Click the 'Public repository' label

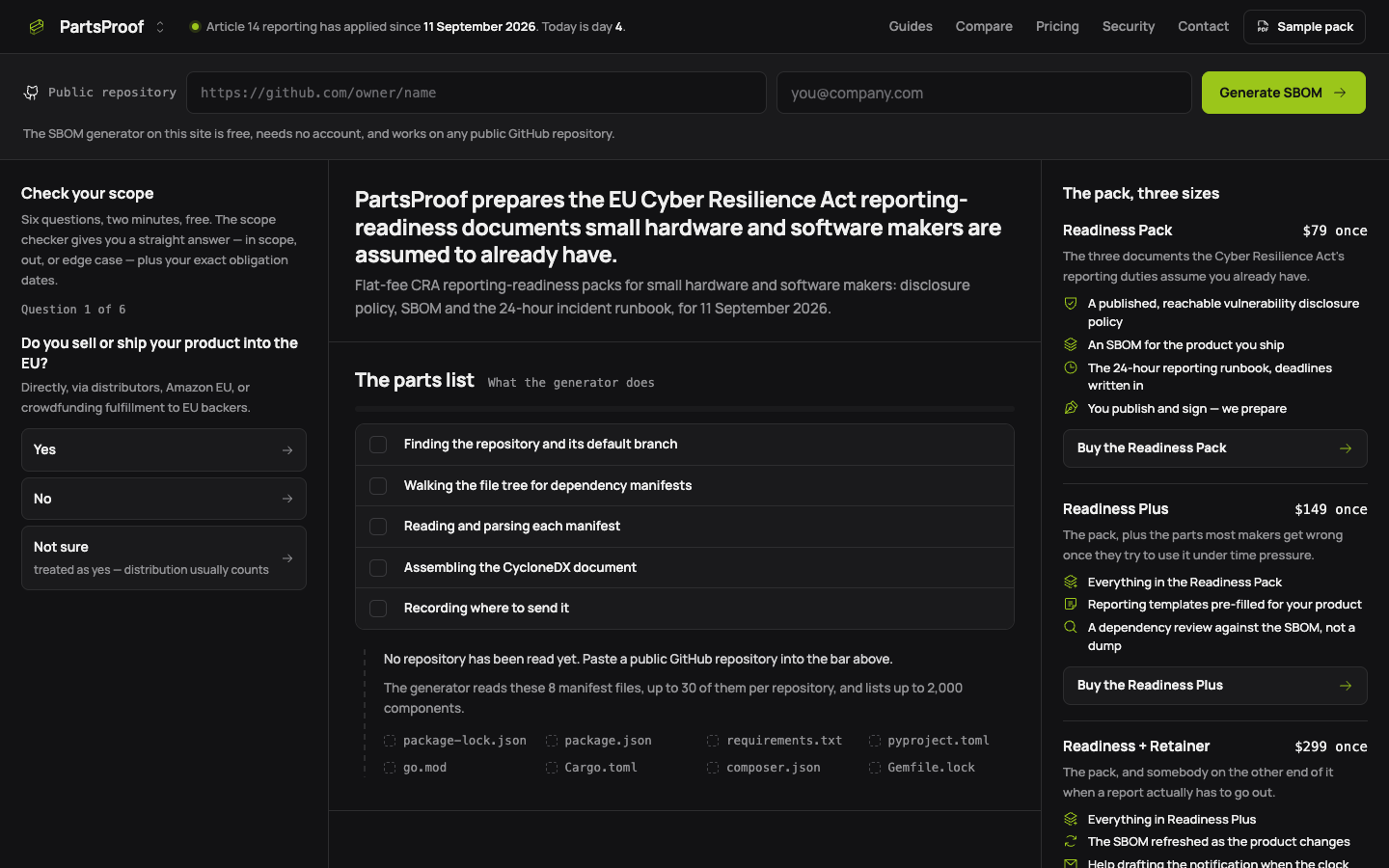click(x=112, y=93)
